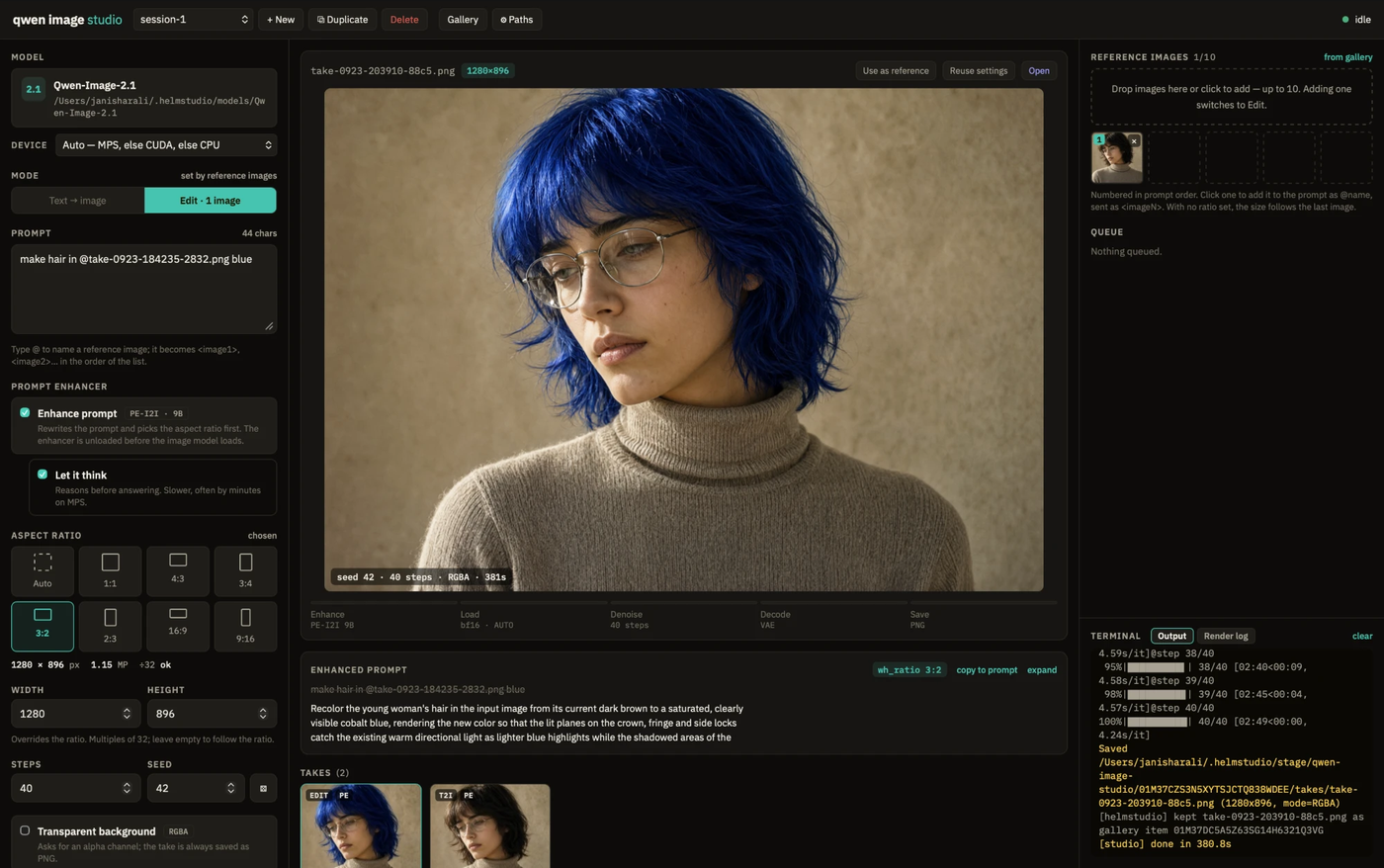Viewport: 1384px width, 868px height.
Task: Enable or disable Enhance prompt checkbox
Action: pyautogui.click(x=25, y=412)
